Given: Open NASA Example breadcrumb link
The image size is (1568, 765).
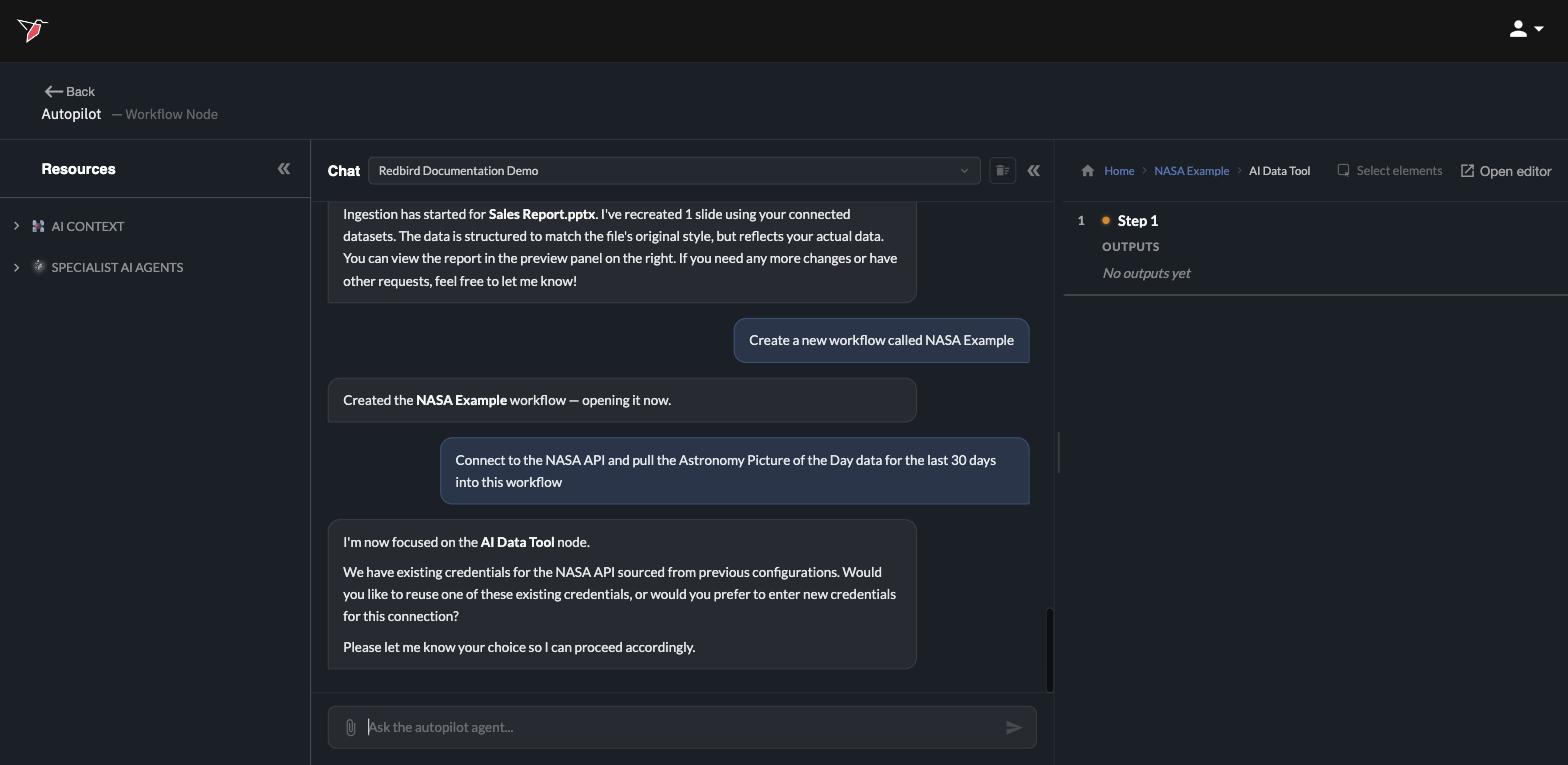Looking at the screenshot, I should click(1191, 171).
